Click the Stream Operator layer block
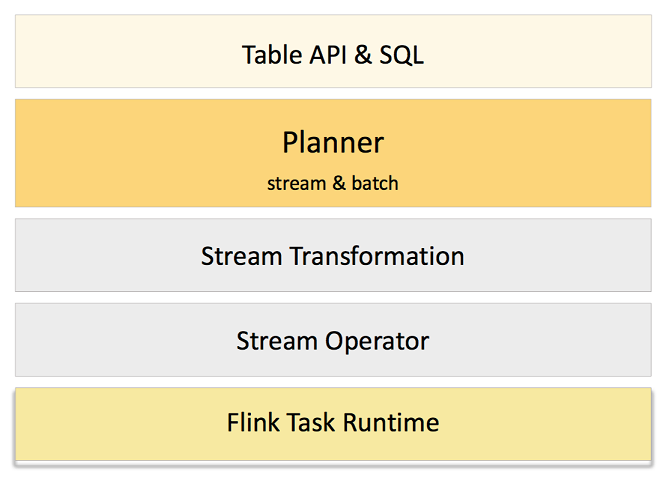Viewport: 666px width, 483px height. pos(333,341)
